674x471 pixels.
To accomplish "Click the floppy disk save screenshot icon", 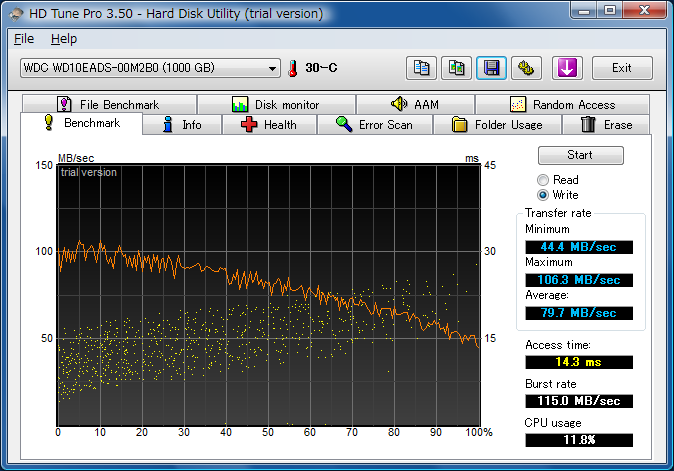I will pos(490,68).
